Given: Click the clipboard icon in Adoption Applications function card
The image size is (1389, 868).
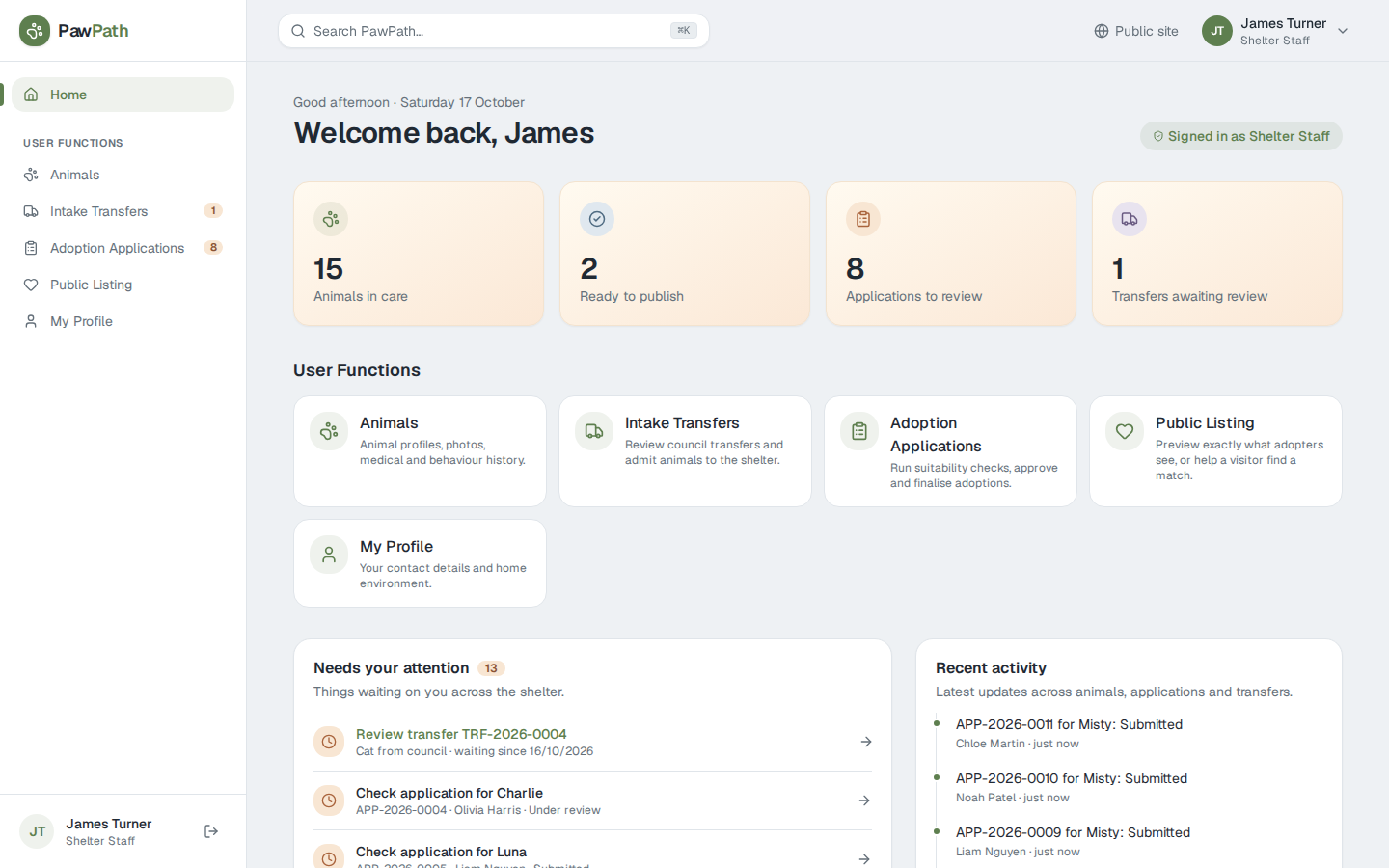Looking at the screenshot, I should pos(859,431).
